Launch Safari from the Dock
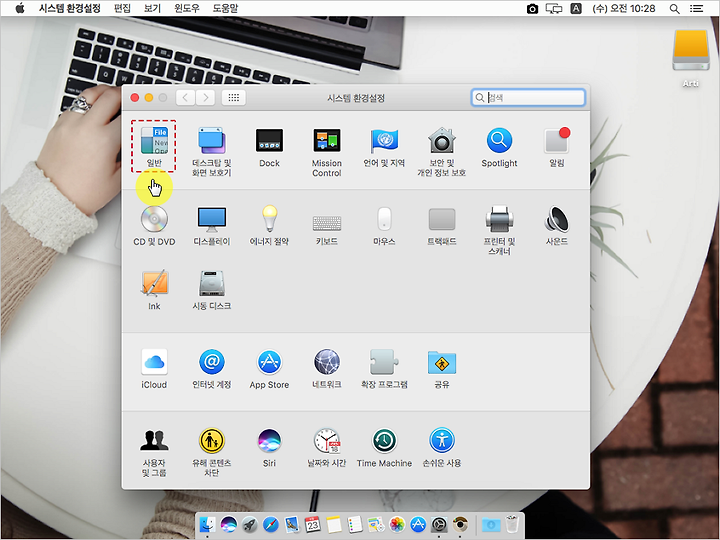The image size is (720, 540). pos(270,524)
